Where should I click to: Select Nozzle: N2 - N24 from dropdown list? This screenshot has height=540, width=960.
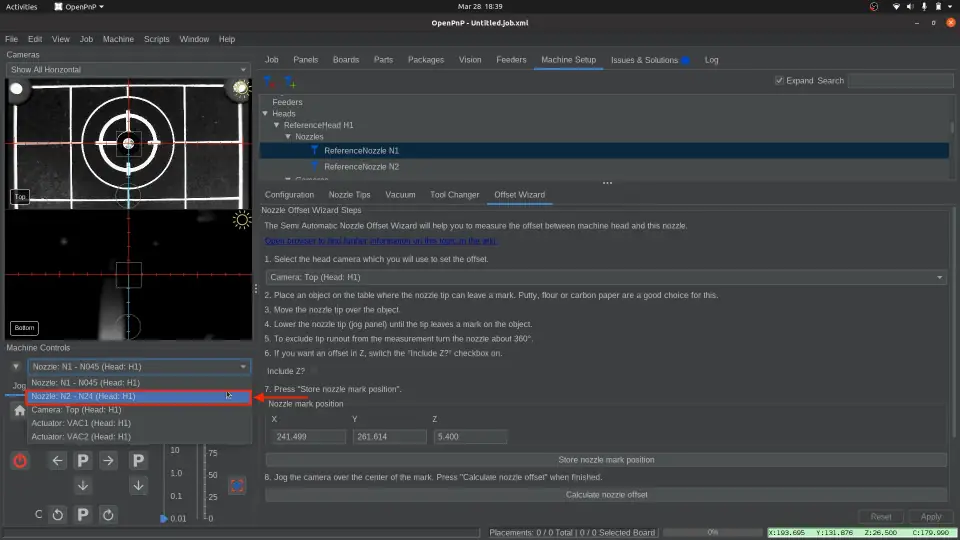coord(138,396)
